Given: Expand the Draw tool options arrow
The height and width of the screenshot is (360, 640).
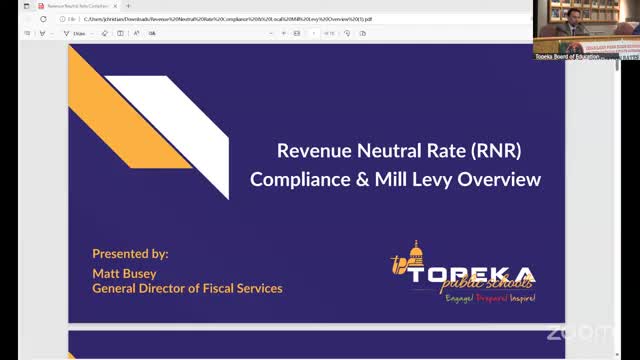Looking at the screenshot, I should [x=92, y=33].
